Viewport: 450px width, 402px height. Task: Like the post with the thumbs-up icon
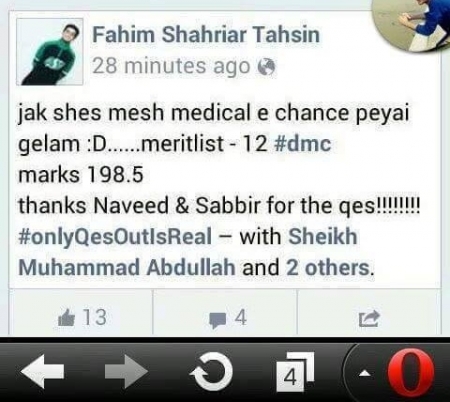coord(66,318)
